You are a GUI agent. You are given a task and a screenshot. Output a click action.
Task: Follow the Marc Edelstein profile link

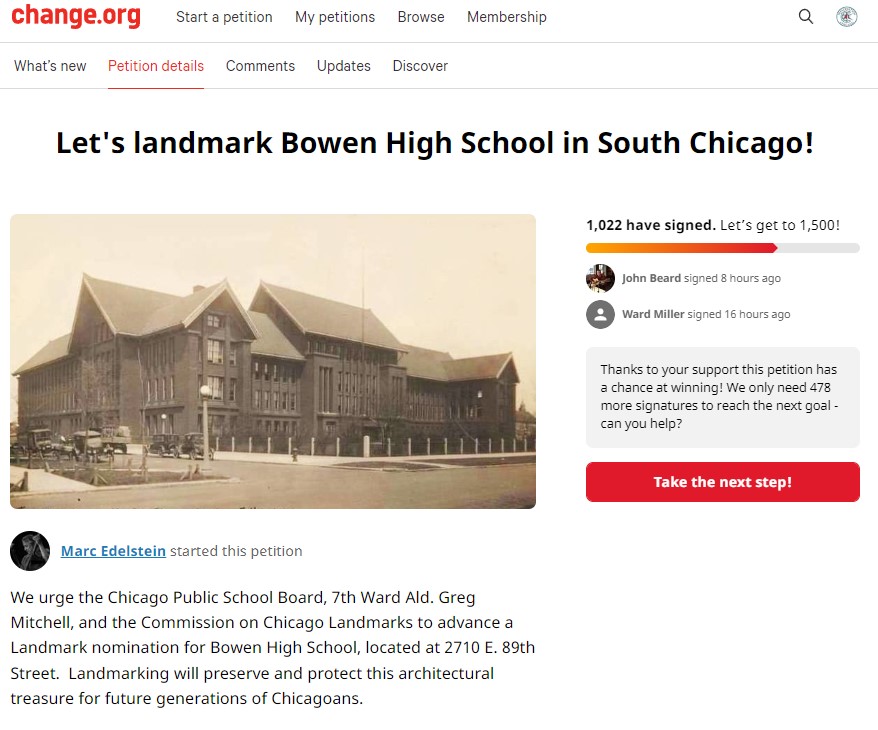pyautogui.click(x=113, y=551)
